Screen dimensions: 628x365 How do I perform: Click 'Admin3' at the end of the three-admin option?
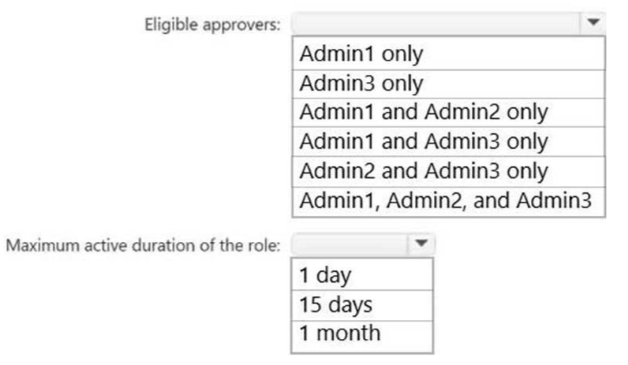(x=554, y=200)
